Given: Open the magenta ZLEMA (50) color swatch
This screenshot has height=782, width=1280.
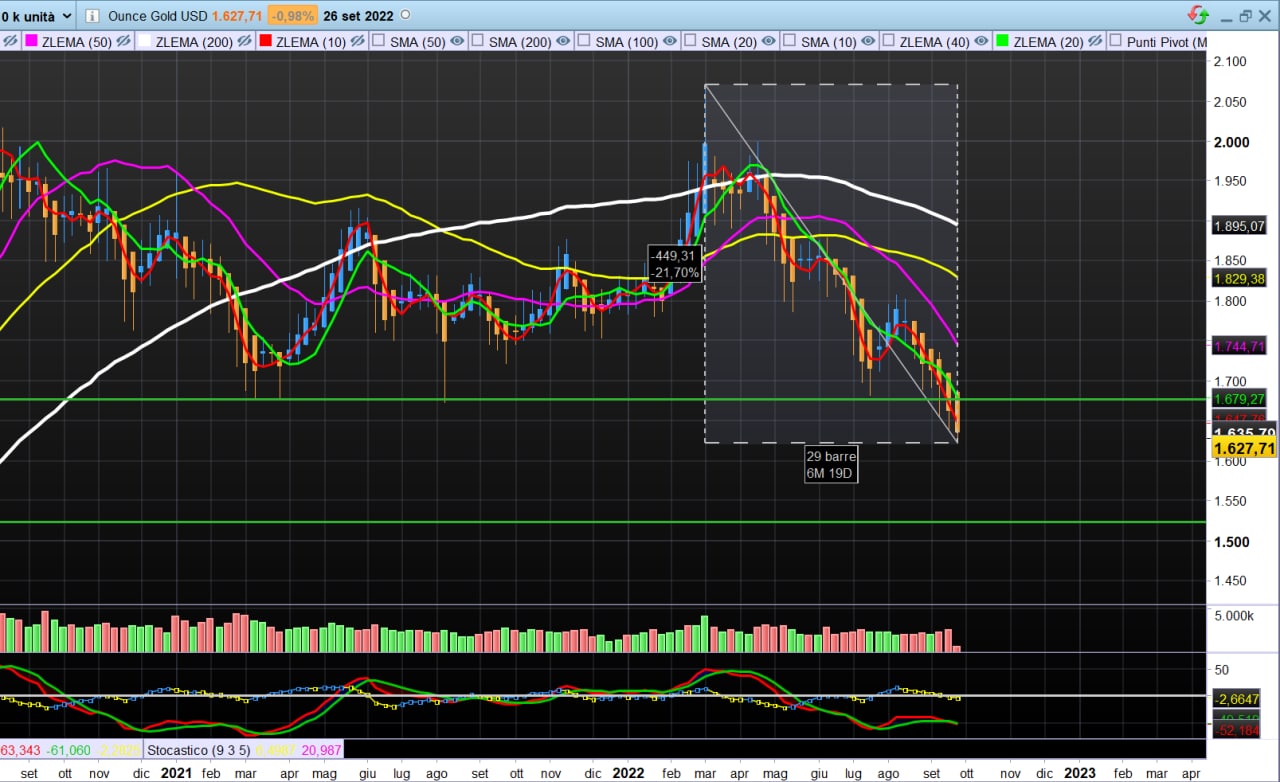Looking at the screenshot, I should [x=31, y=42].
